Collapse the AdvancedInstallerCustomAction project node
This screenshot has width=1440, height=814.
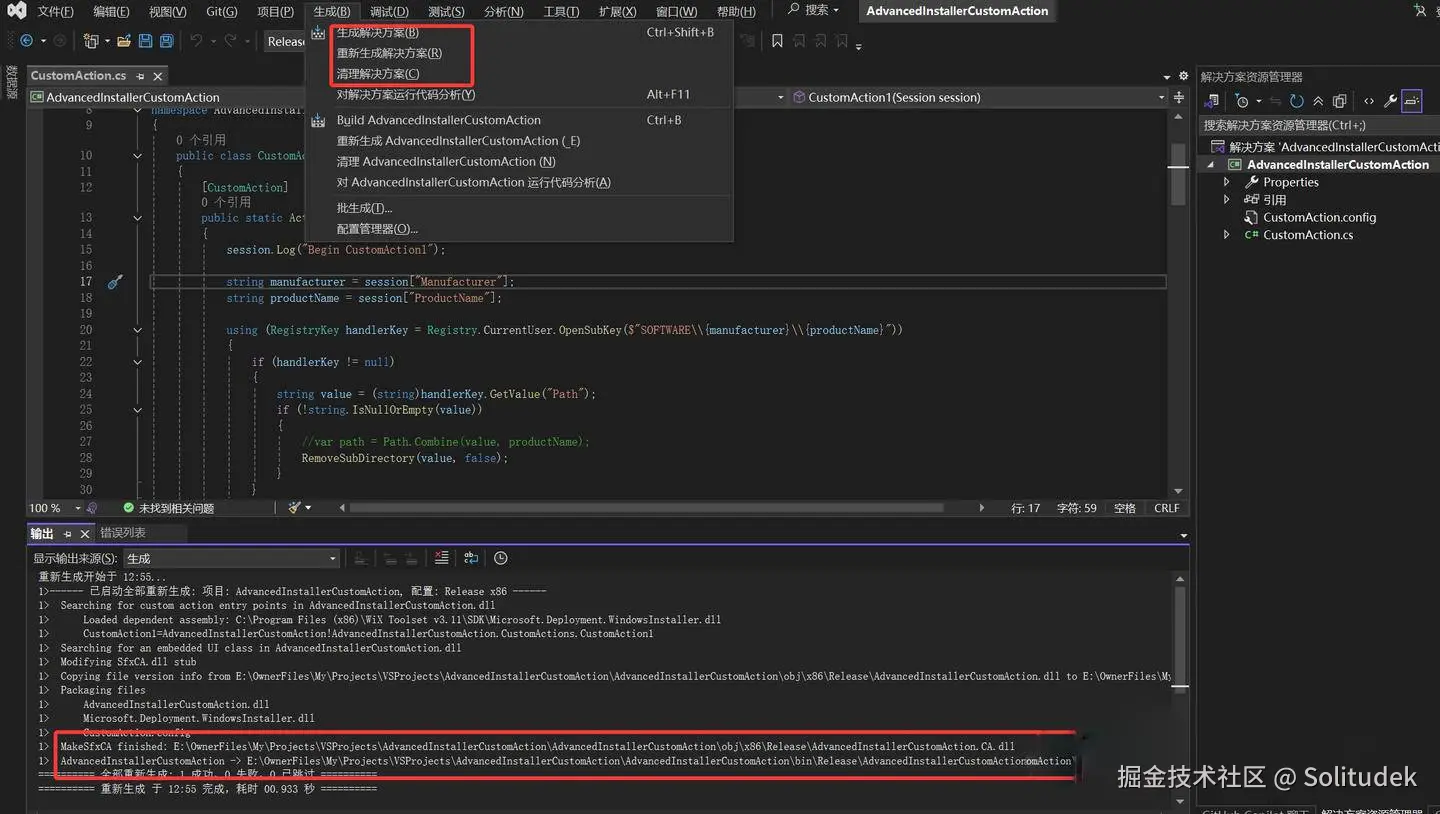1211,165
